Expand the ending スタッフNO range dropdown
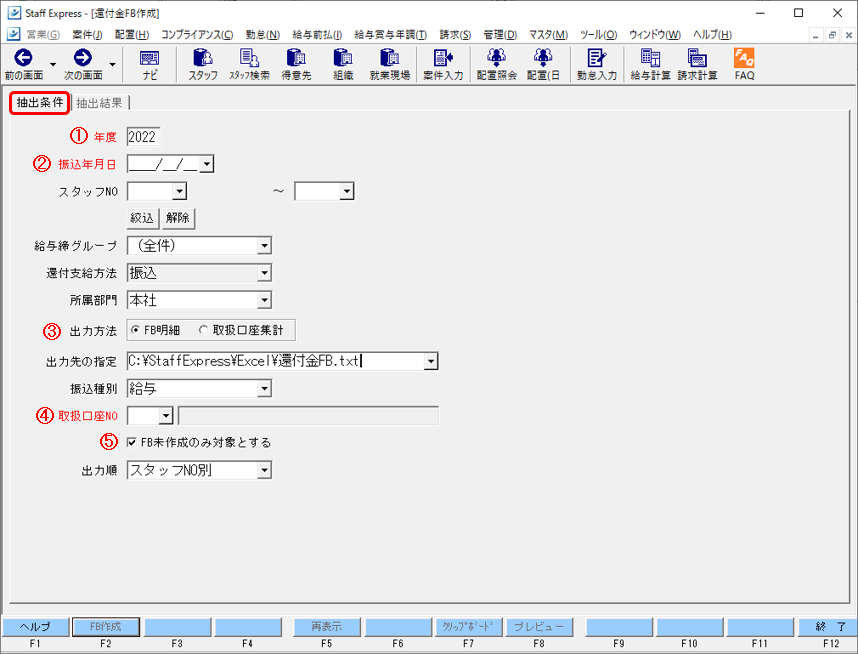This screenshot has width=858, height=654. pos(347,192)
